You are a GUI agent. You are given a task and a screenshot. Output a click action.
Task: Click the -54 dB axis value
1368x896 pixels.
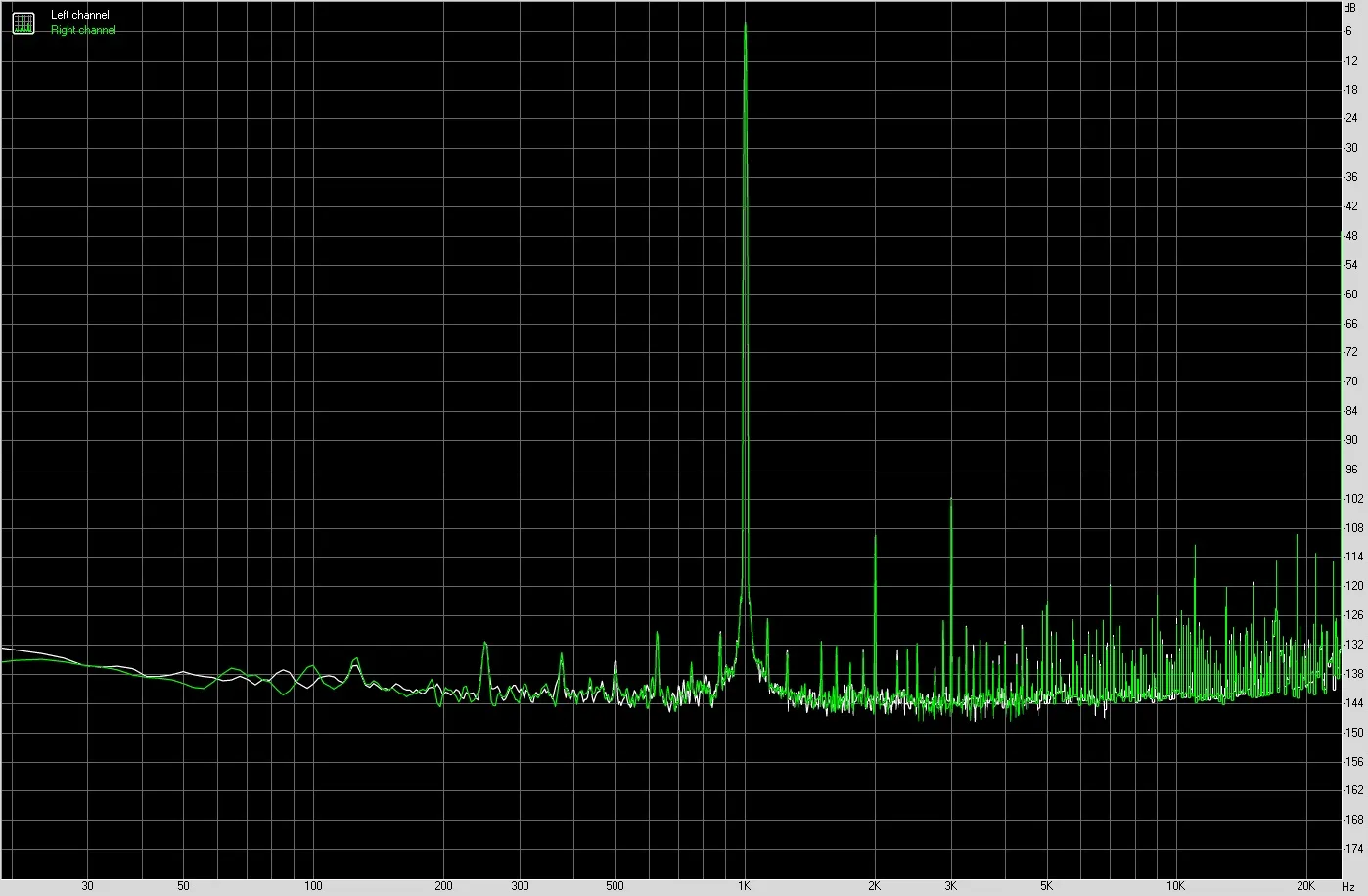pyautogui.click(x=1350, y=265)
